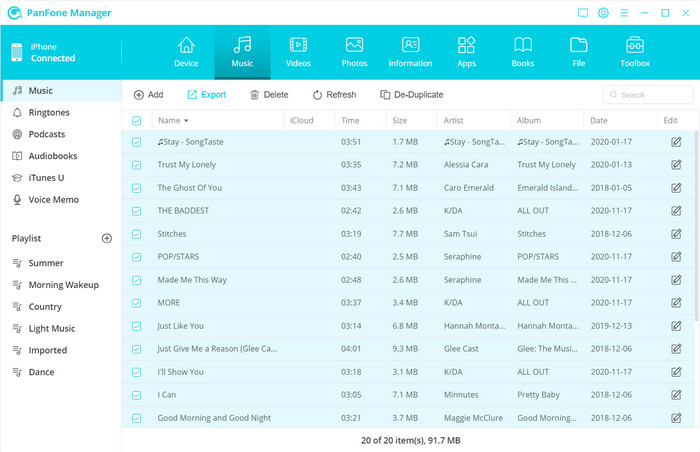700x452 pixels.
Task: Add a new playlist with plus icon
Action: 107,238
